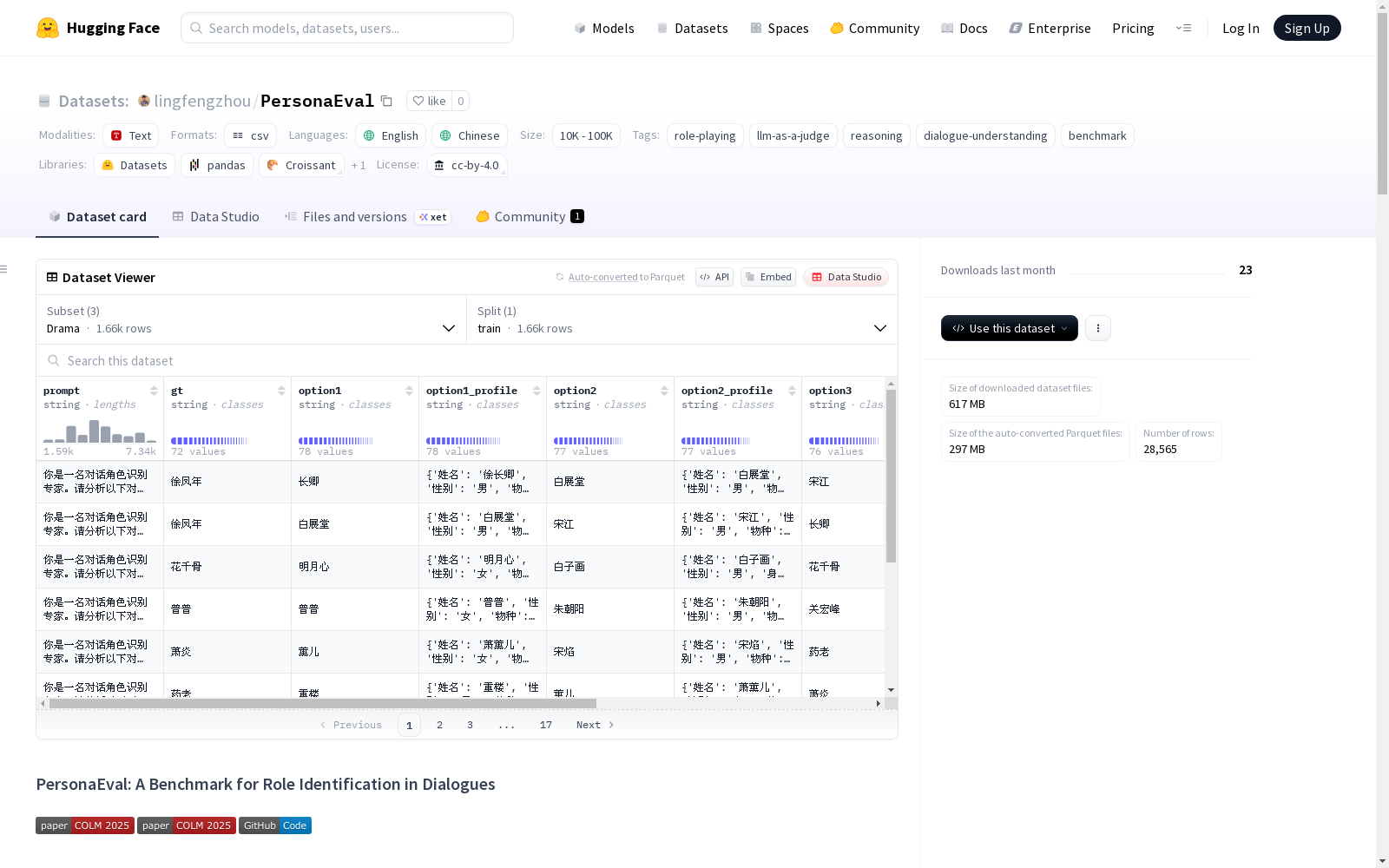The image size is (1389, 868).
Task: Click the Embed button
Action: 768,277
